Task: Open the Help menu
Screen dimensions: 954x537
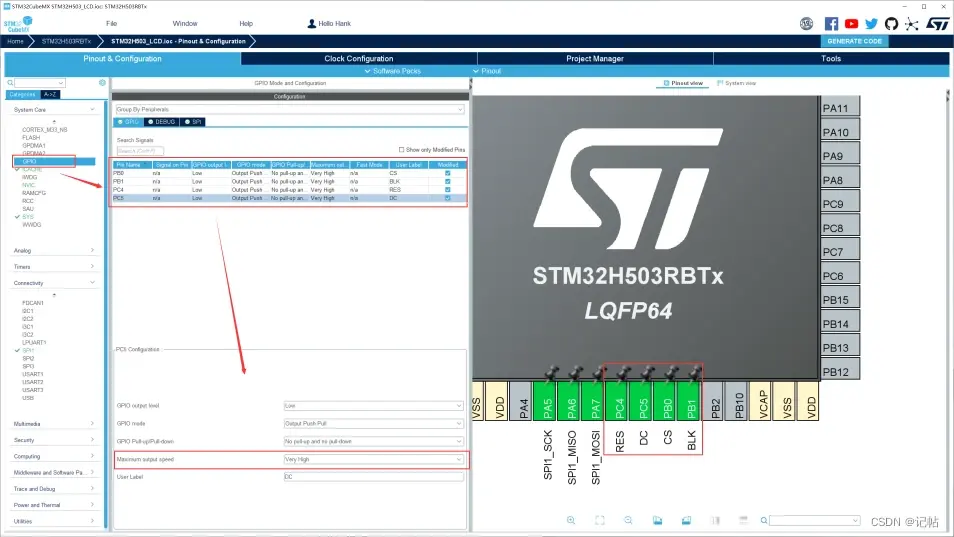Action: pos(246,24)
